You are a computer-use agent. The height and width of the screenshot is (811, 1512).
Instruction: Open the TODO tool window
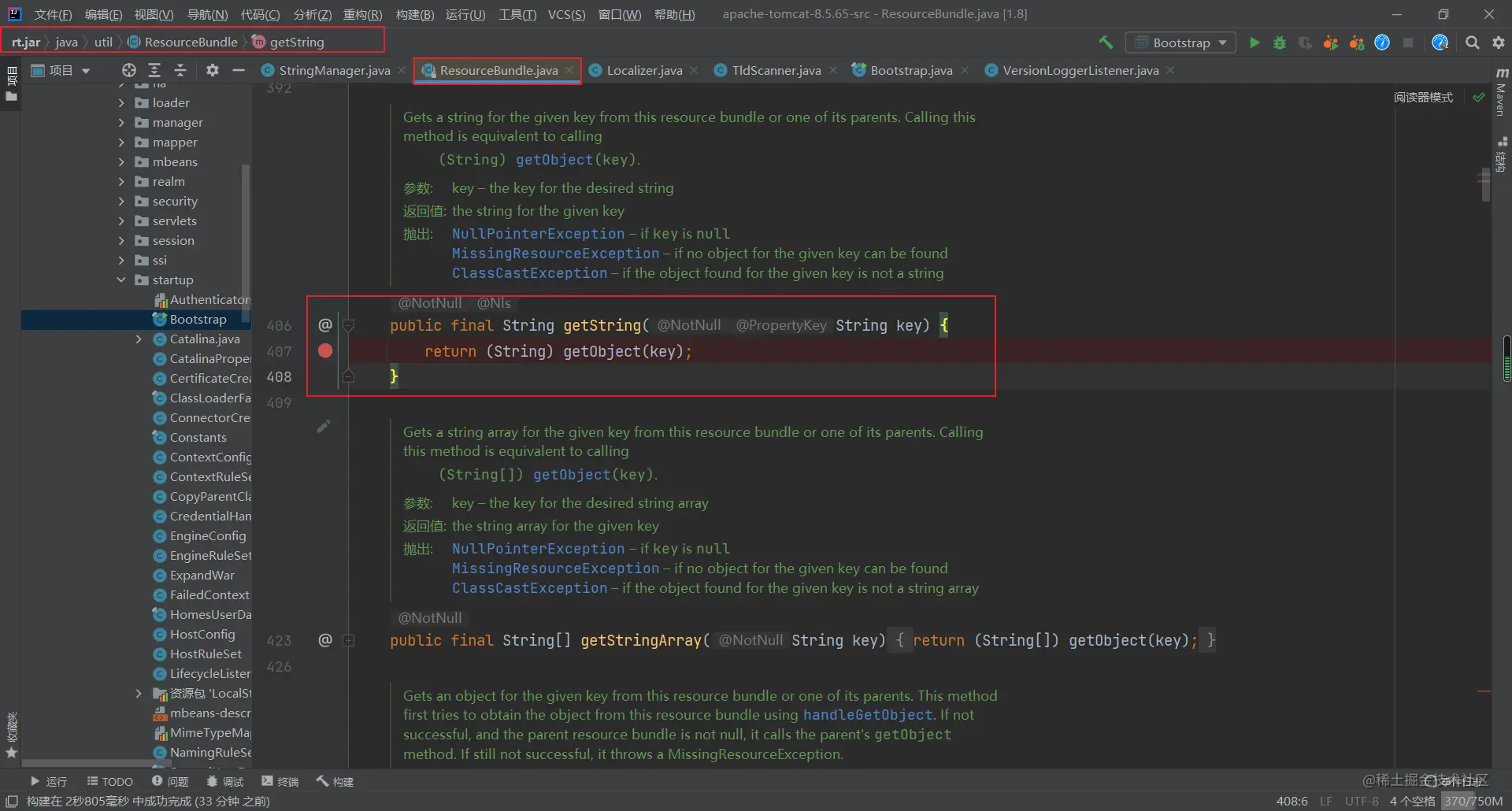pos(109,781)
